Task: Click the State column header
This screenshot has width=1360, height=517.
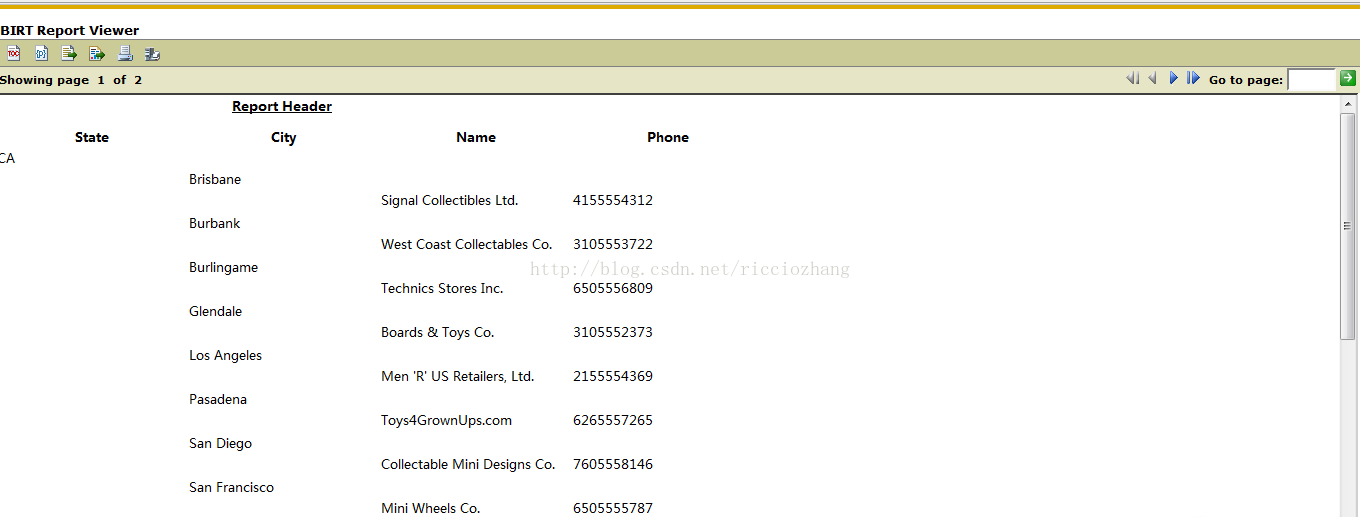Action: 92,137
